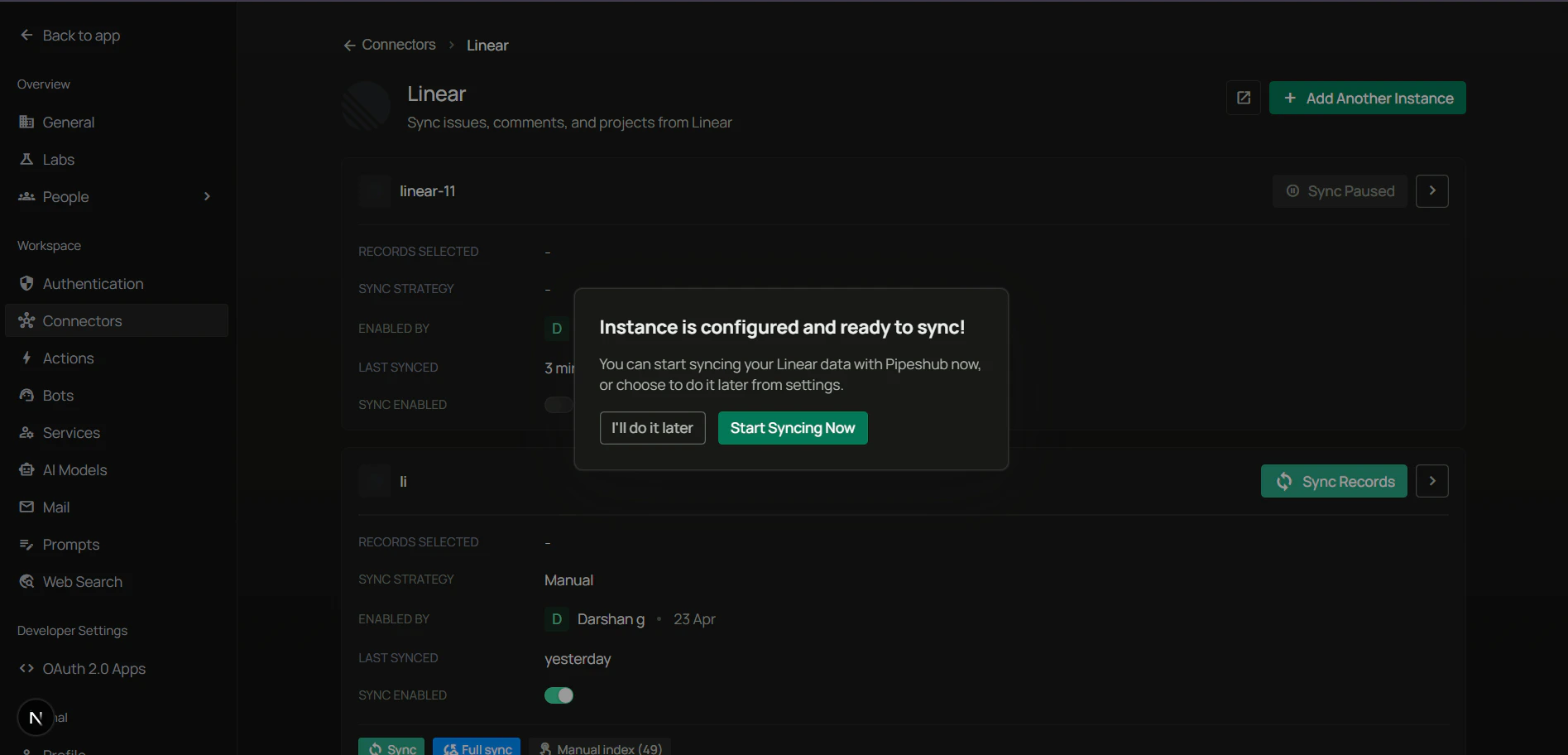Open Actions page
This screenshot has height=755, width=1568.
117,358
